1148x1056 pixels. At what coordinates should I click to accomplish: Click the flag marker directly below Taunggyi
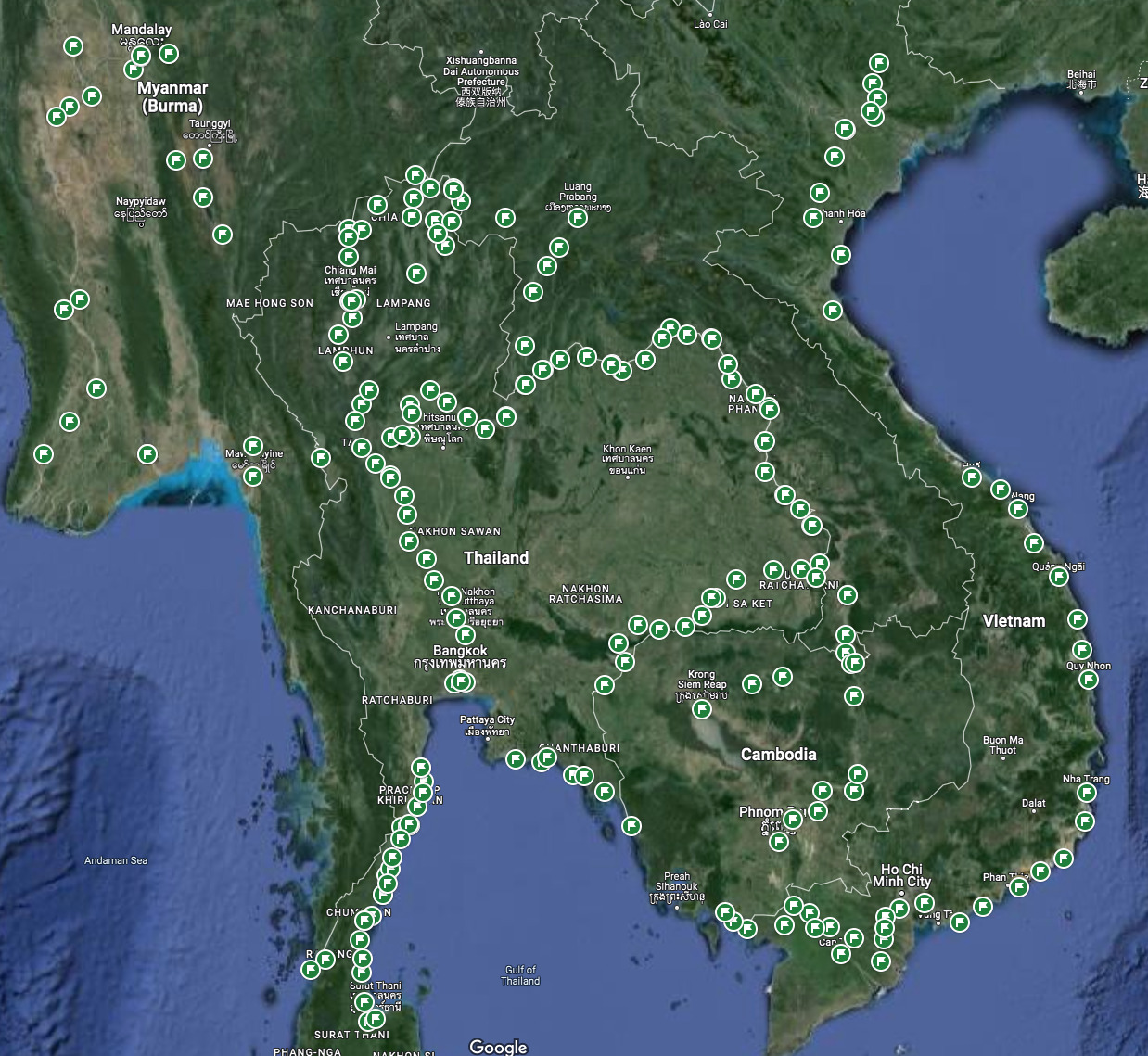(x=203, y=159)
